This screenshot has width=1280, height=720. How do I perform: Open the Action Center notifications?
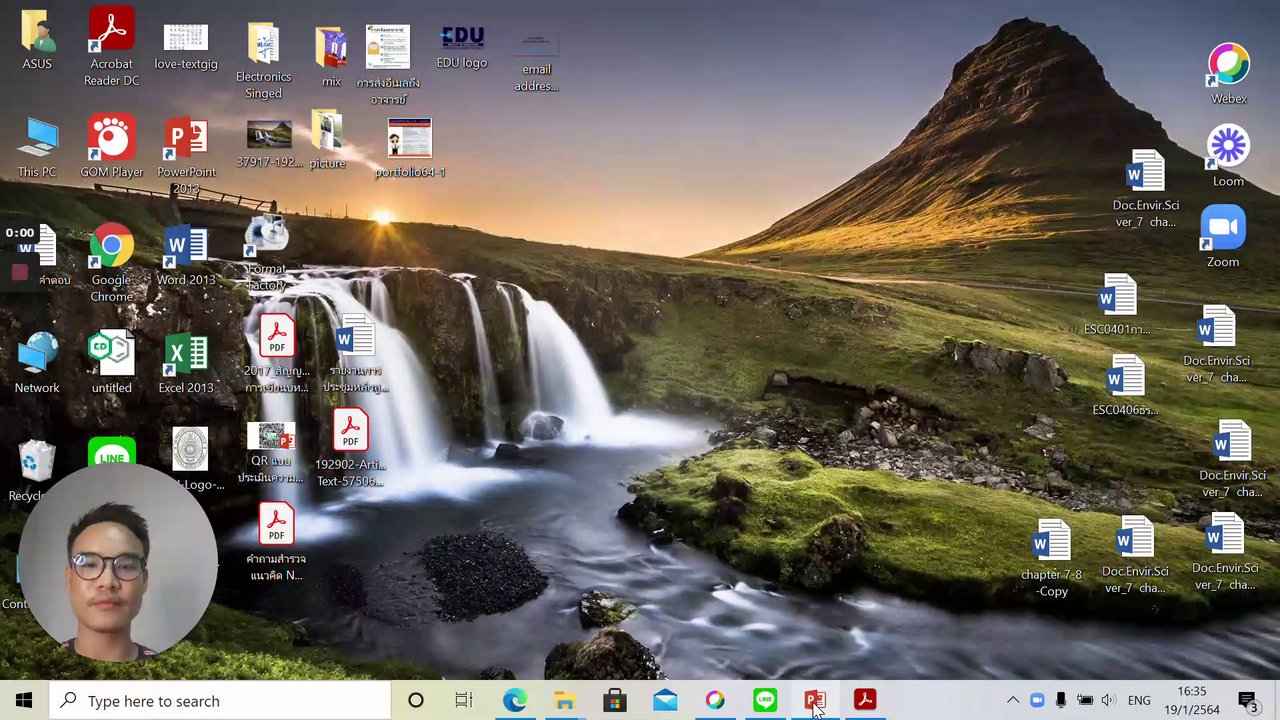pos(1248,701)
